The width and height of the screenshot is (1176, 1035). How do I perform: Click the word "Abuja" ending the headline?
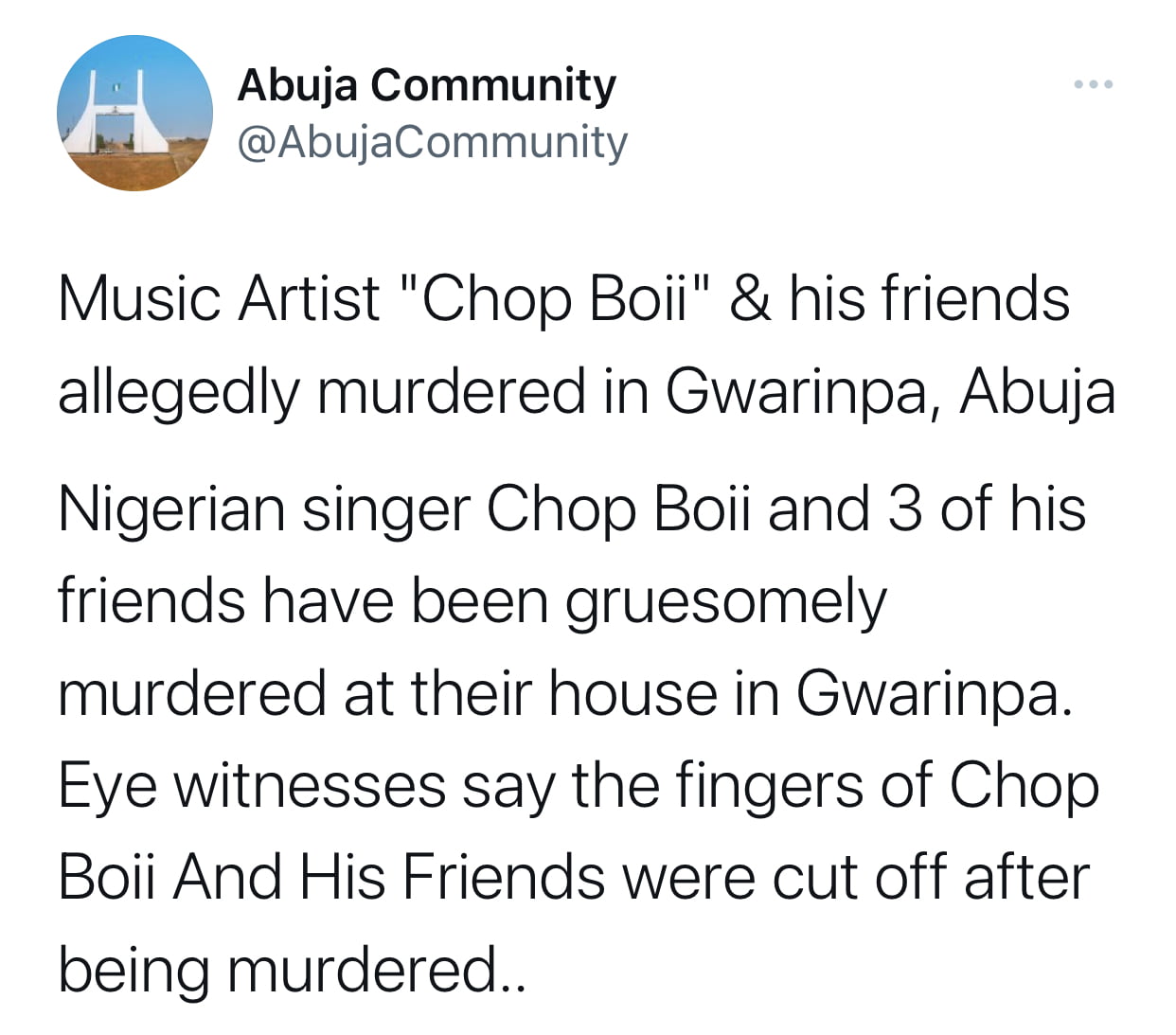[x=1037, y=391]
